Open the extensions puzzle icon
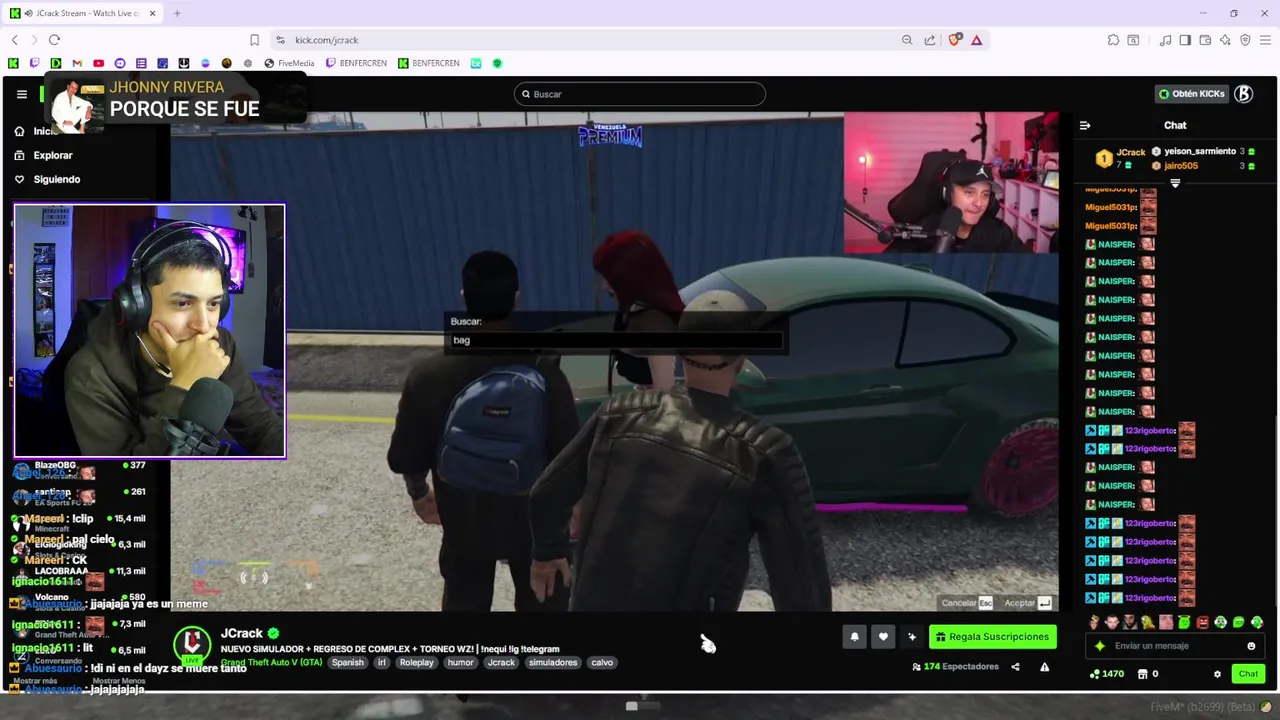The height and width of the screenshot is (720, 1280). [x=1113, y=40]
